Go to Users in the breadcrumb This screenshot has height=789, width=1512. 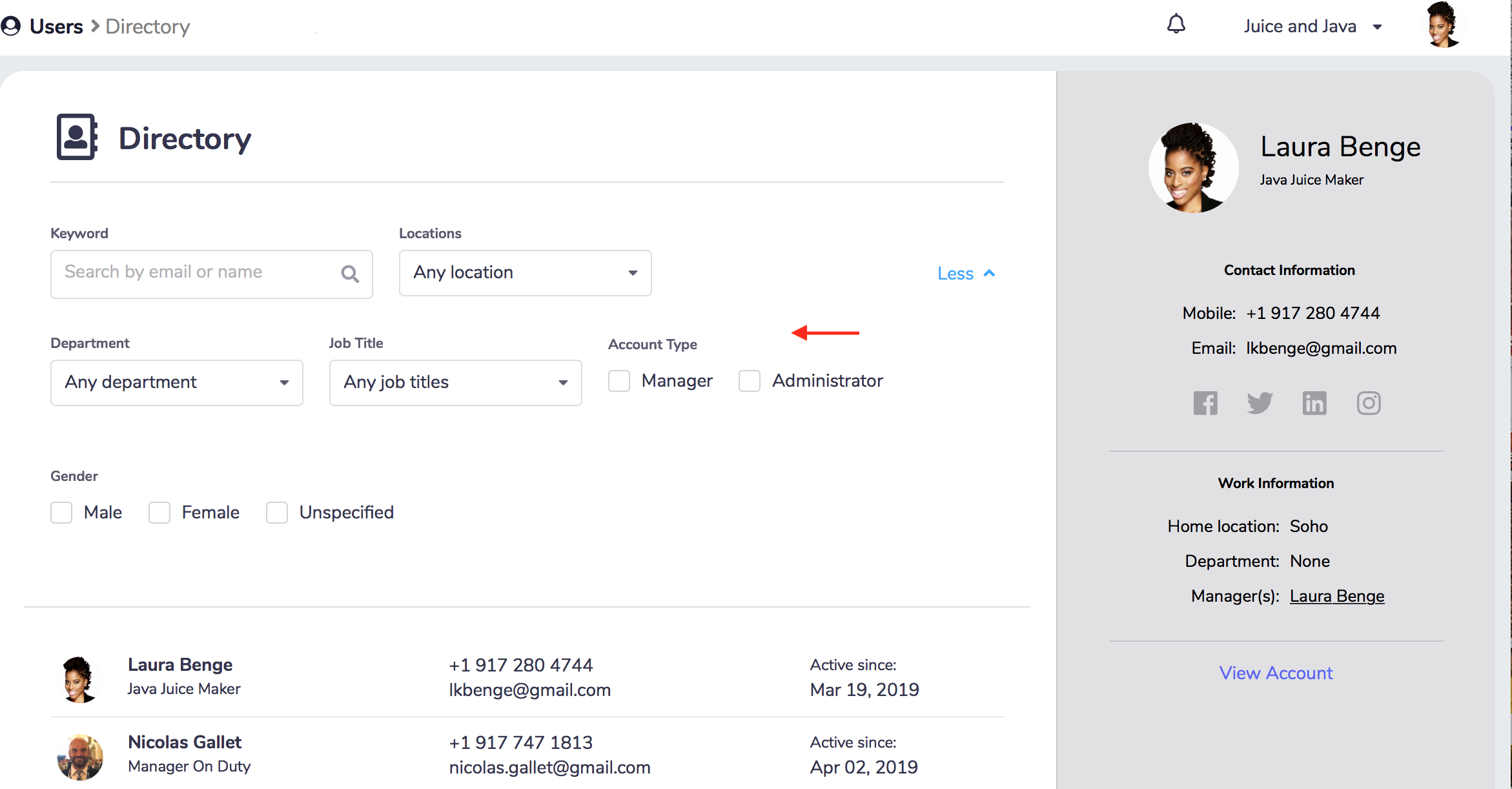56,26
